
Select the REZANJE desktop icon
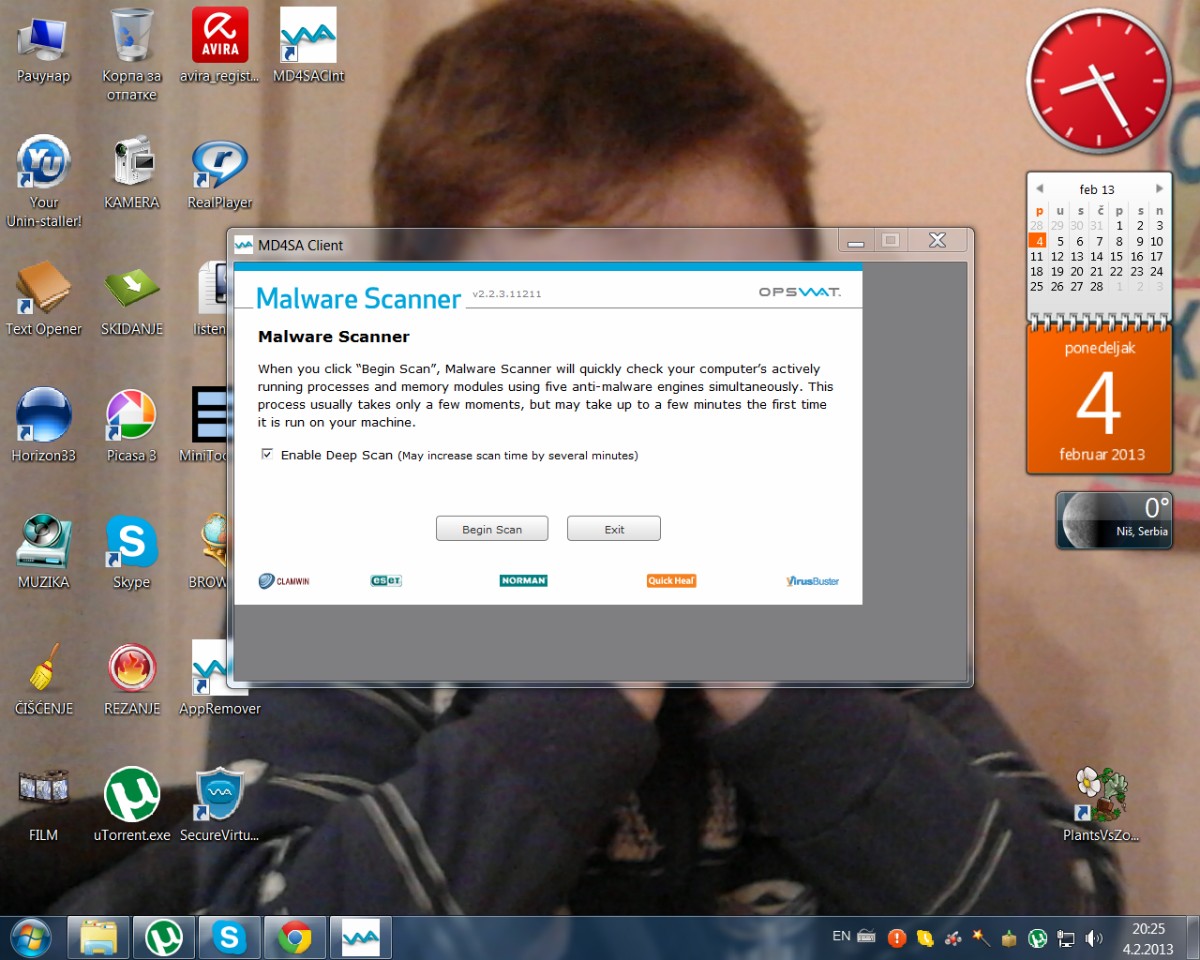tap(131, 678)
